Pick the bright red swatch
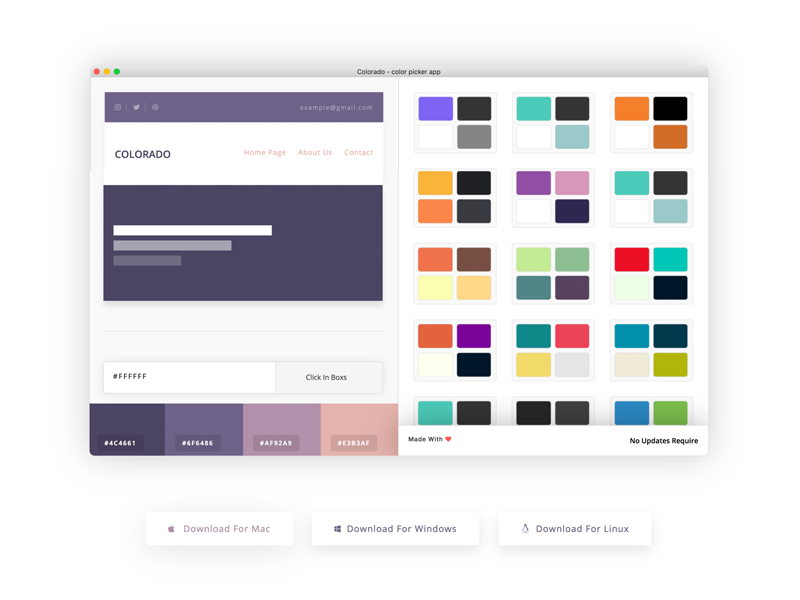Screen dimensions: 800x600 632,260
